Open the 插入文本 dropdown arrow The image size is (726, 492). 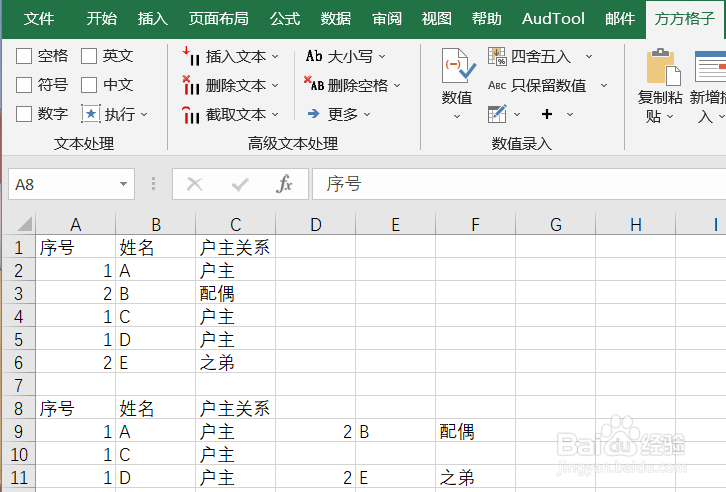(275, 56)
